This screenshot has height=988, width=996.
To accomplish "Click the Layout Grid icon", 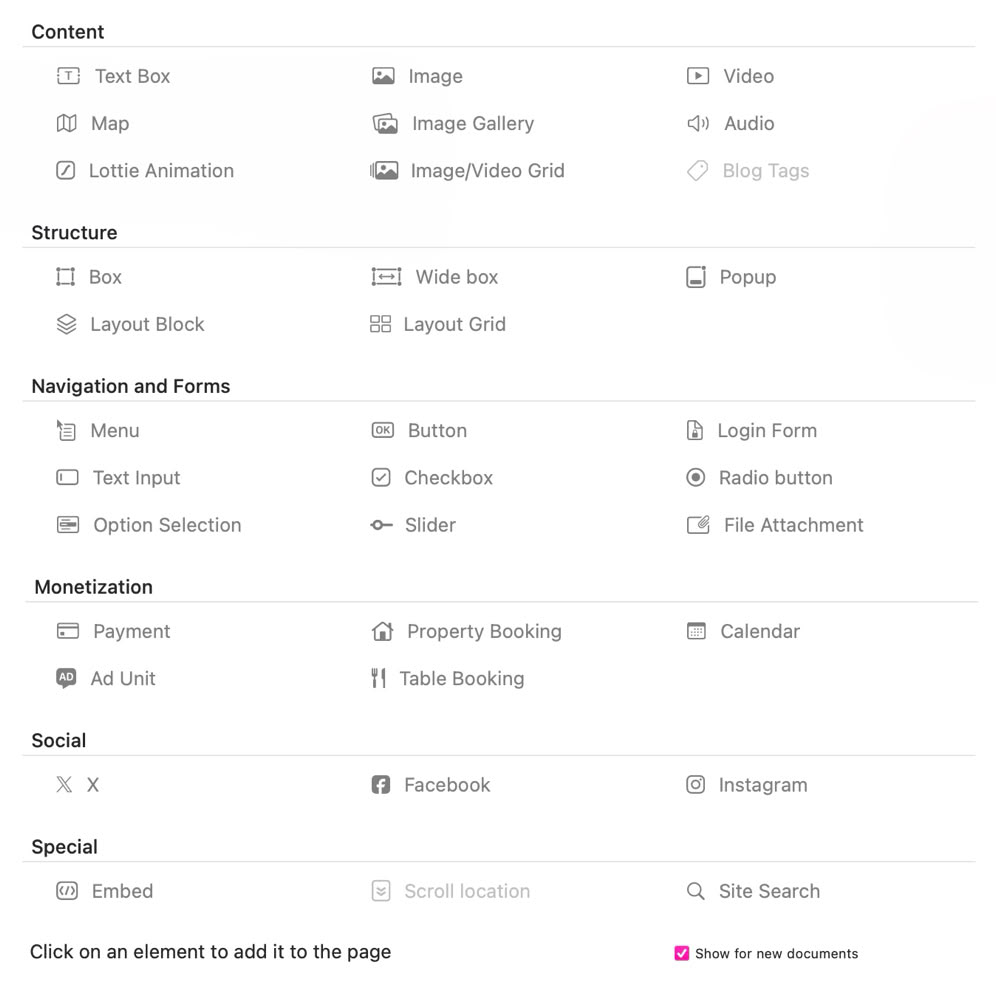I will pyautogui.click(x=380, y=324).
